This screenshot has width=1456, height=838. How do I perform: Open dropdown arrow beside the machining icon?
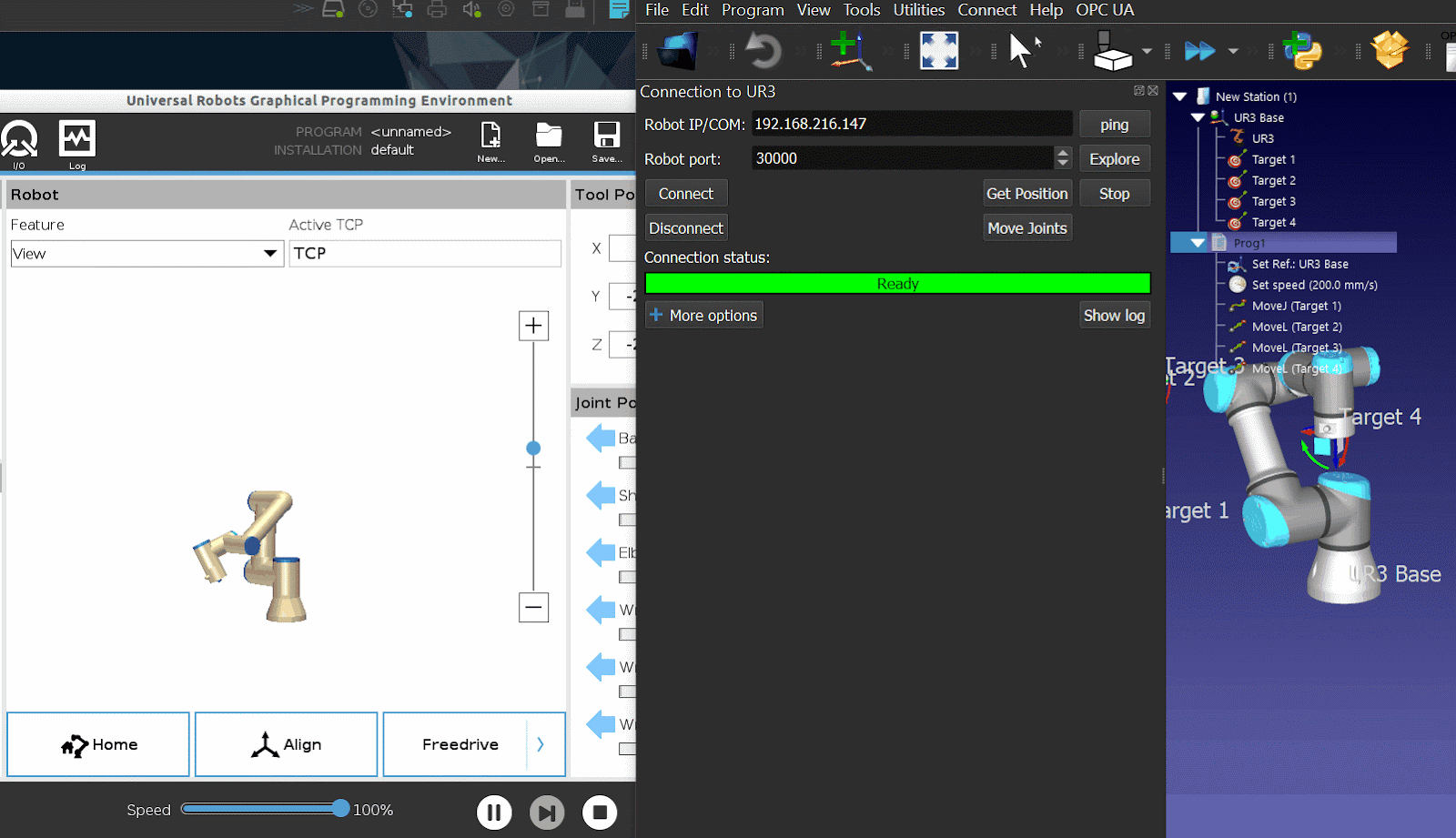point(1147,51)
